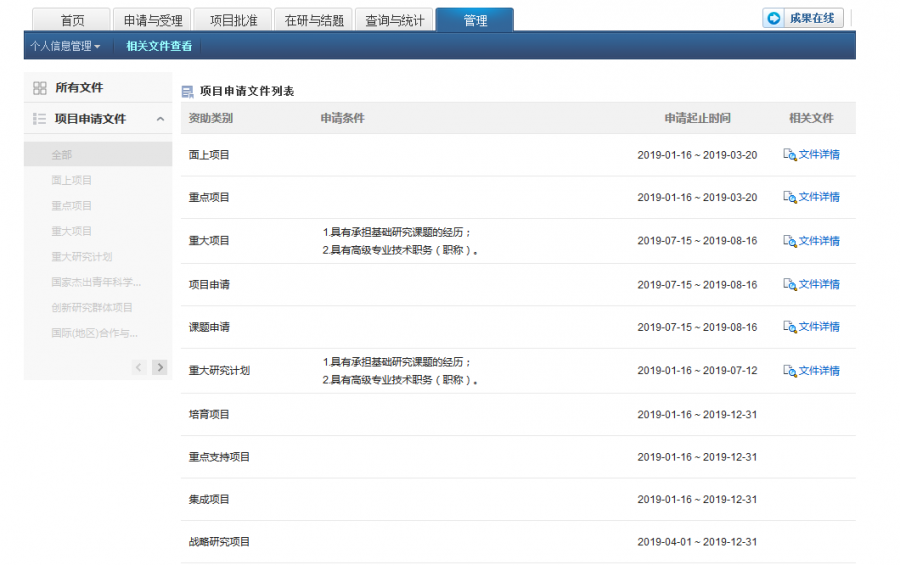Viewport: 900px width, 565px height.
Task: Select 国家杰出青年科学 category in sidebar
Action: [x=96, y=282]
